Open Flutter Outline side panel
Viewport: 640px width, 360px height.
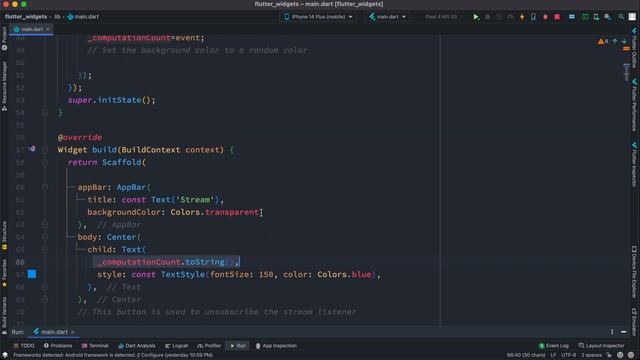[634, 48]
